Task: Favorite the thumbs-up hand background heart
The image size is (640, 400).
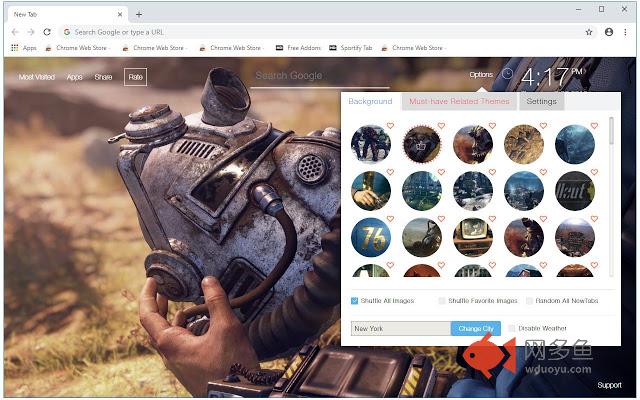Action: (x=390, y=173)
